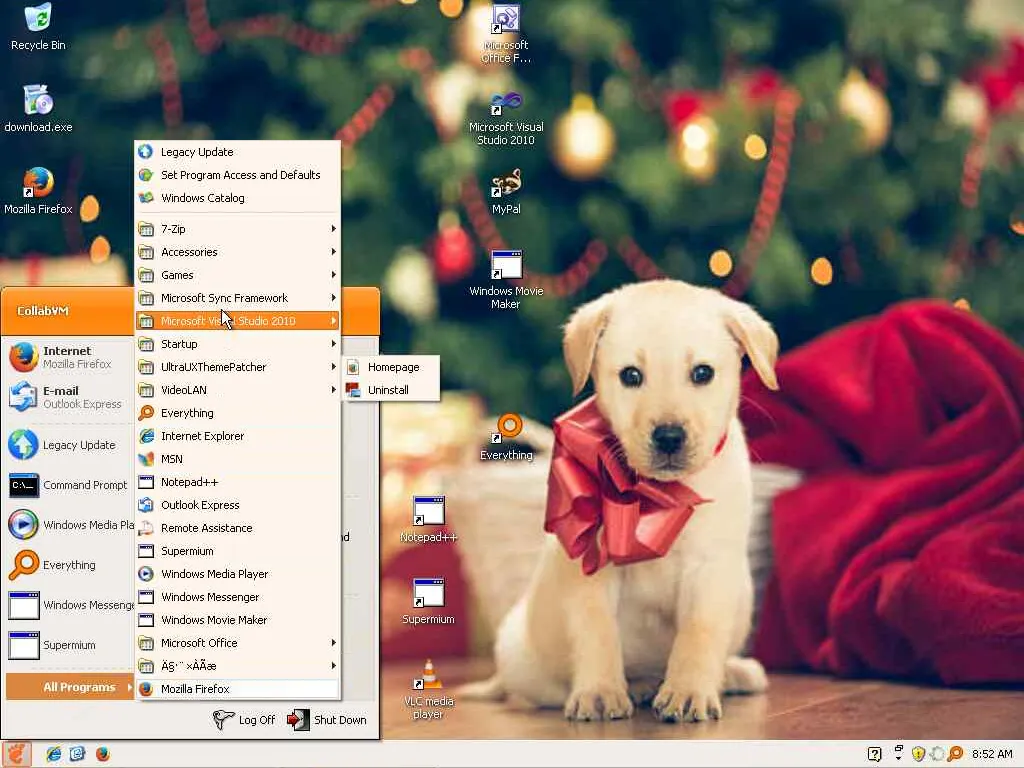
Task: Expand the garbled-name program folder
Action: point(238,665)
